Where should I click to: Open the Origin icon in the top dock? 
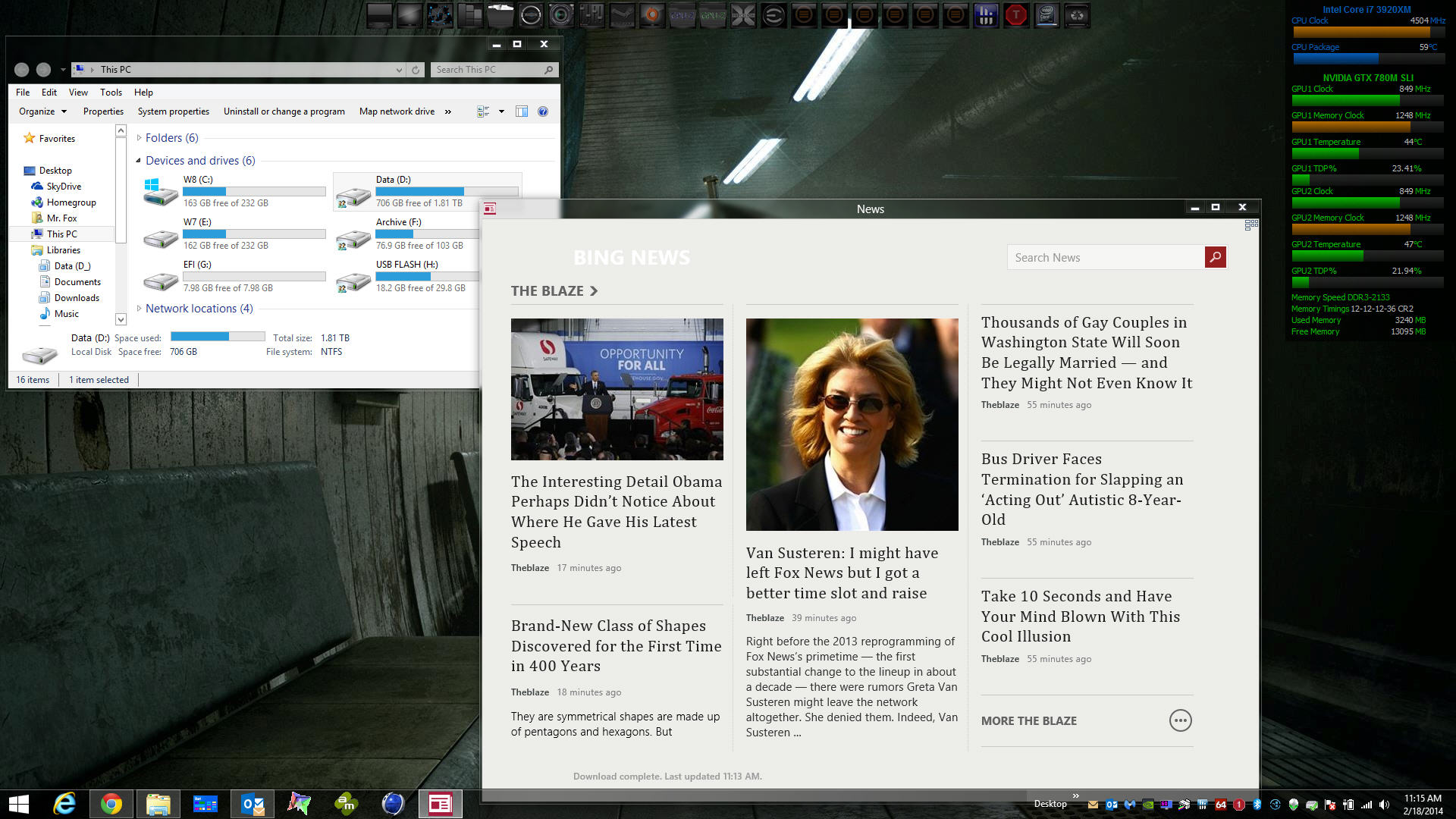(652, 15)
